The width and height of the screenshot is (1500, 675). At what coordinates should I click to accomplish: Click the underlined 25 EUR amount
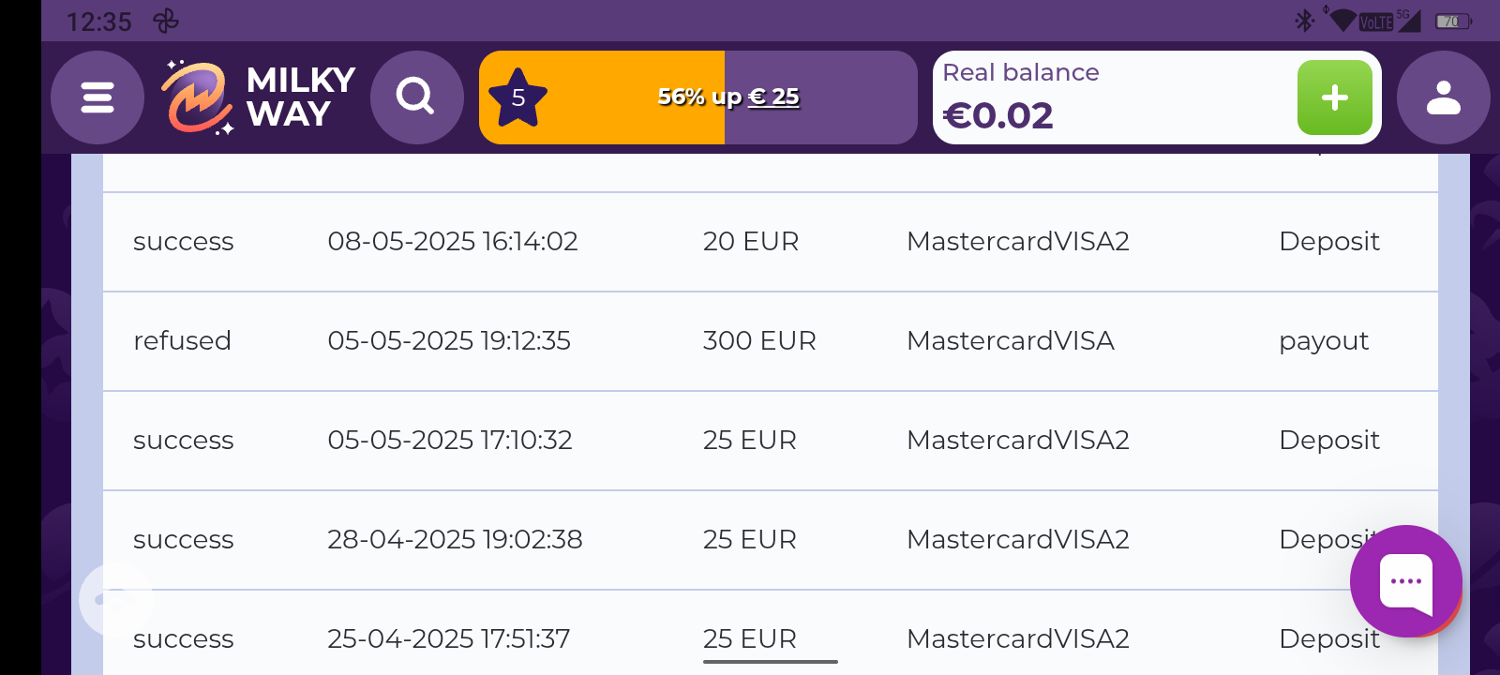click(750, 639)
